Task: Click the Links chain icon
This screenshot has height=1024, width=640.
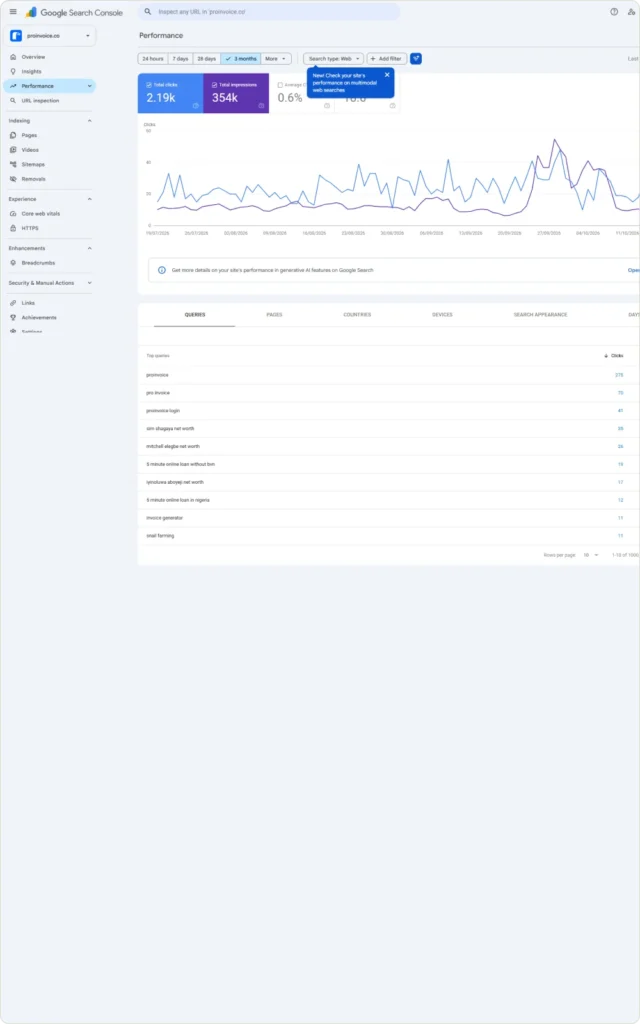Action: point(13,303)
